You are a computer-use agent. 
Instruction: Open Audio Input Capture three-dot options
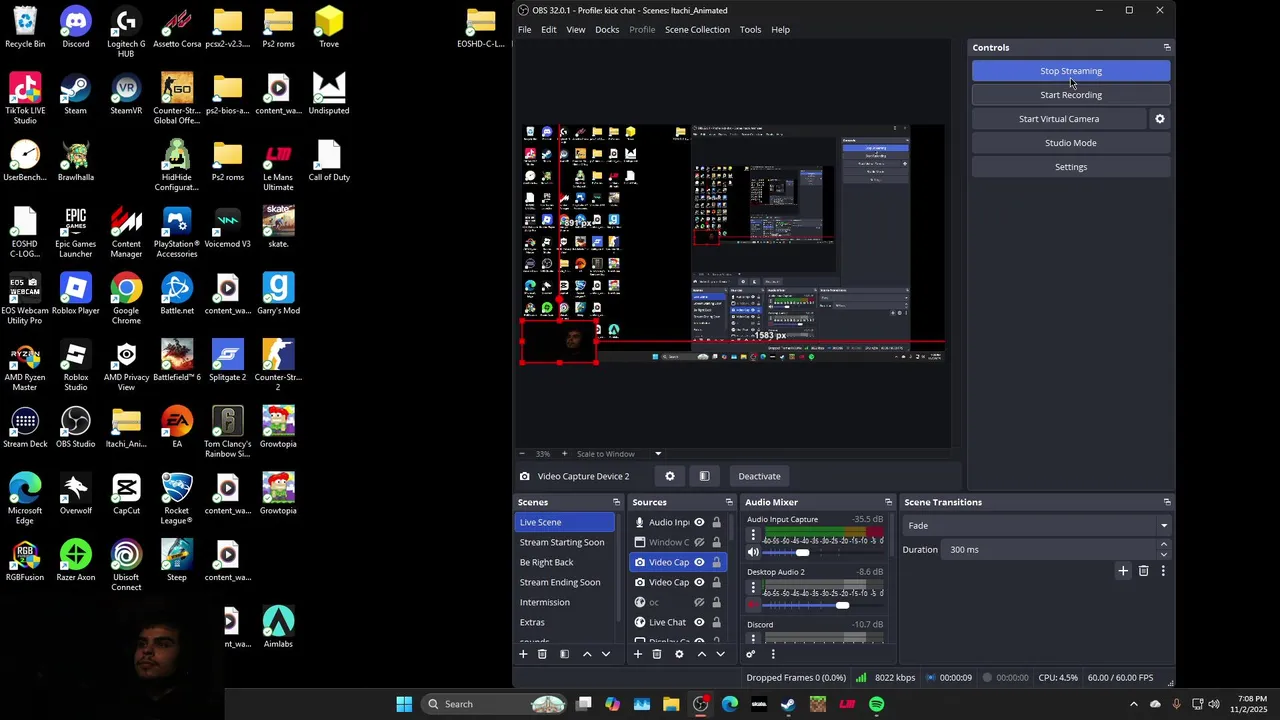[x=753, y=535]
